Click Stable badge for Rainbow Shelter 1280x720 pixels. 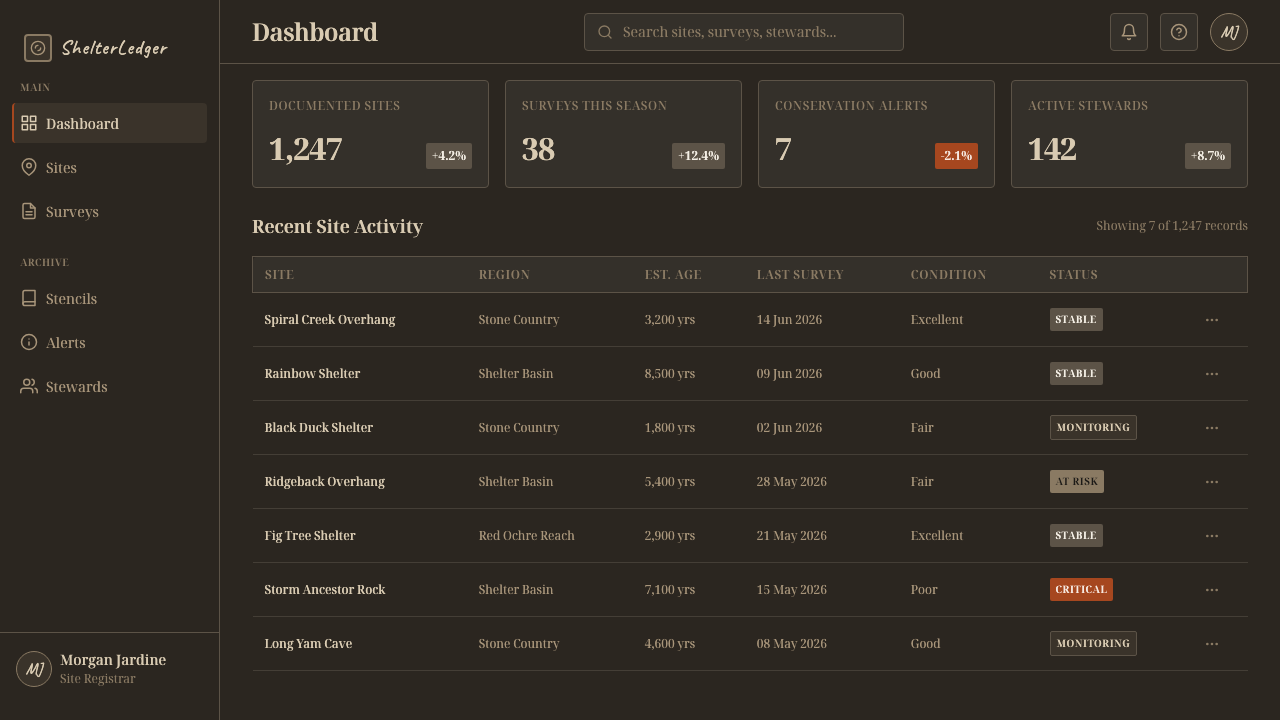coord(1076,374)
